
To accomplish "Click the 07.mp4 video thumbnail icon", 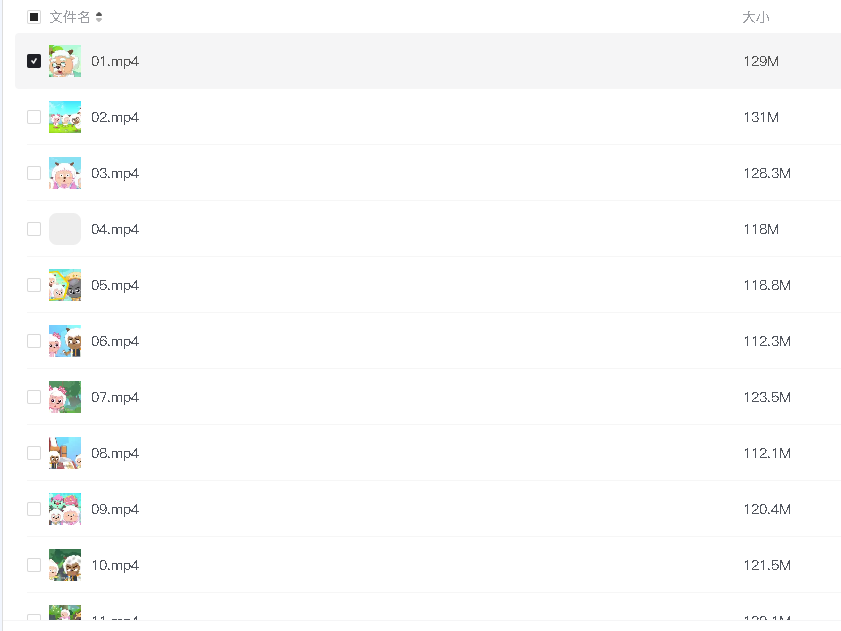I will click(65, 397).
